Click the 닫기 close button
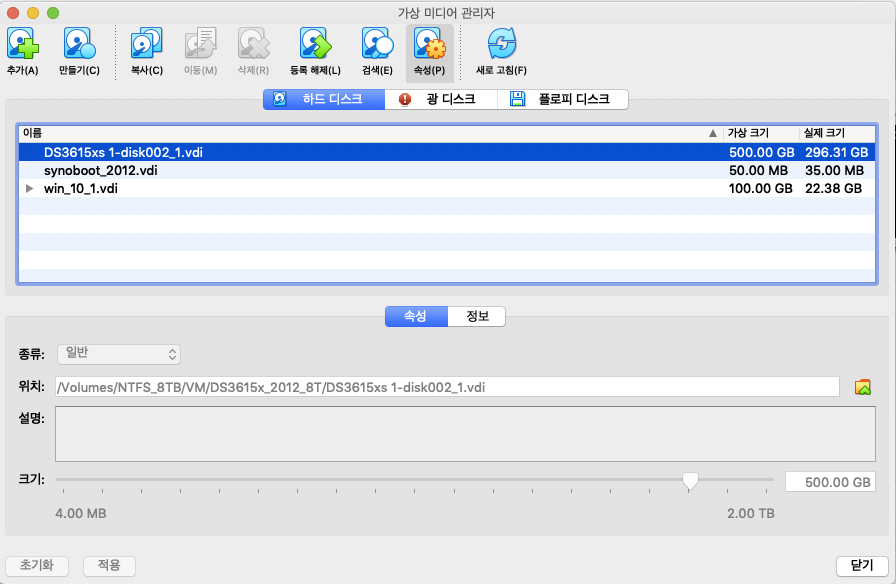Screen dimensions: 896x584 (862, 566)
